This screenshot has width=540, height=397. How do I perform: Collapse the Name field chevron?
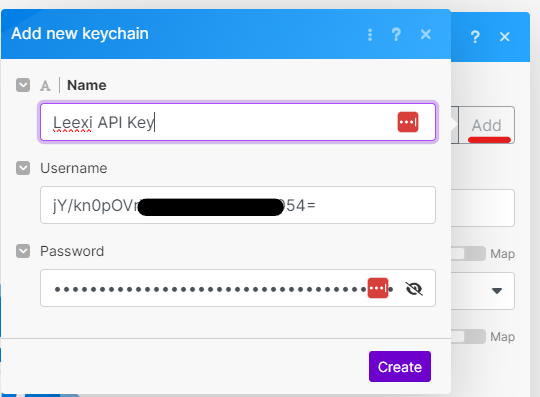pyautogui.click(x=23, y=85)
